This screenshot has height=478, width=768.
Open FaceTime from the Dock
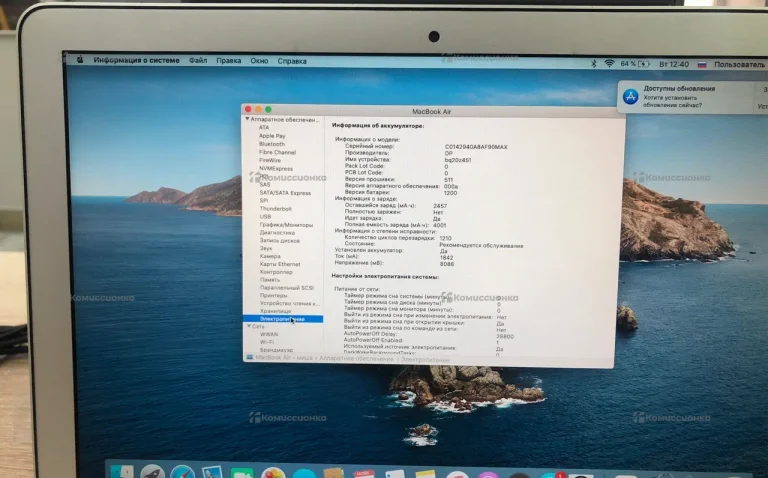tap(242, 473)
